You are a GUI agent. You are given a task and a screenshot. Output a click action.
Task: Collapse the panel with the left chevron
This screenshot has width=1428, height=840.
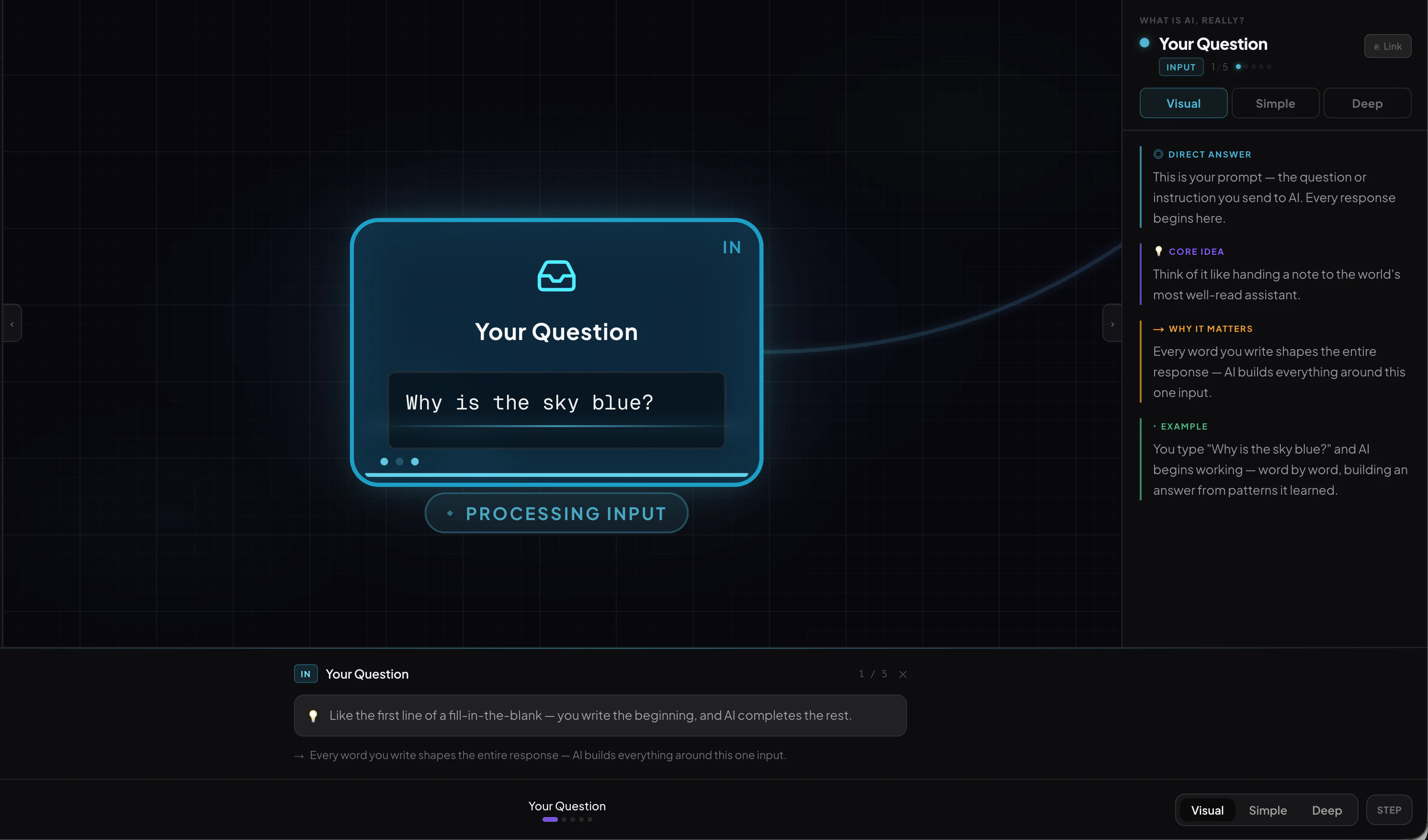(12, 324)
